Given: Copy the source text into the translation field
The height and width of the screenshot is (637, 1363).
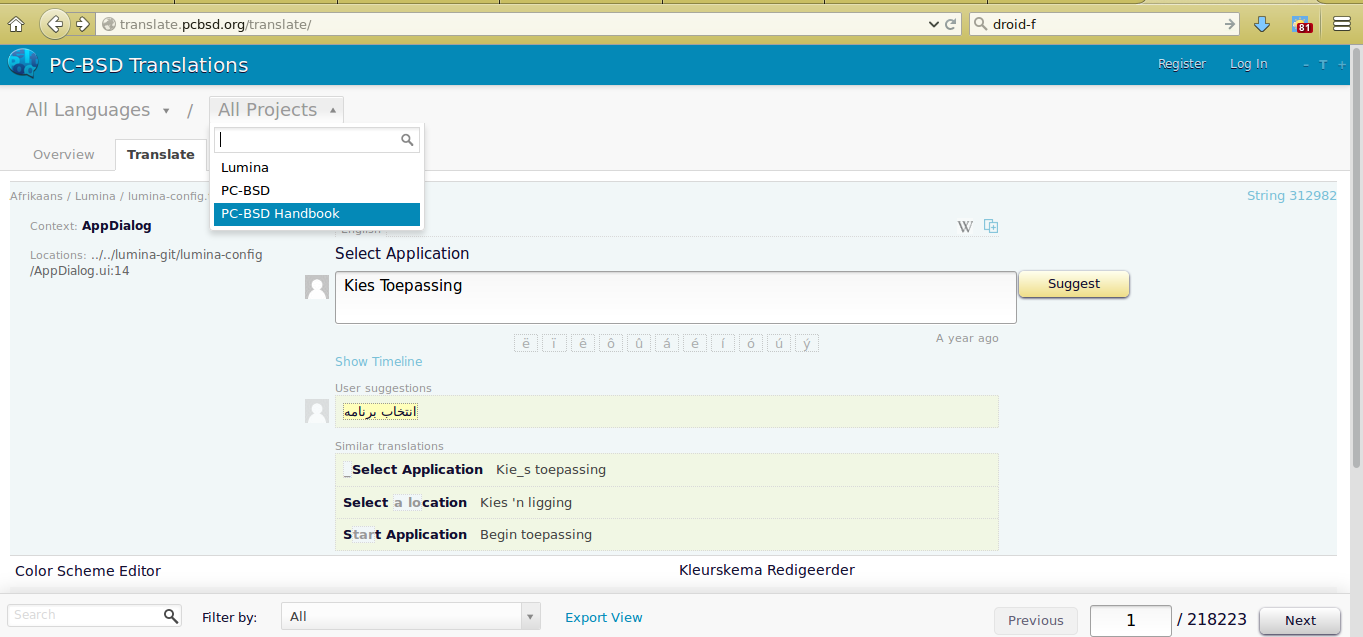Looking at the screenshot, I should [x=991, y=226].
